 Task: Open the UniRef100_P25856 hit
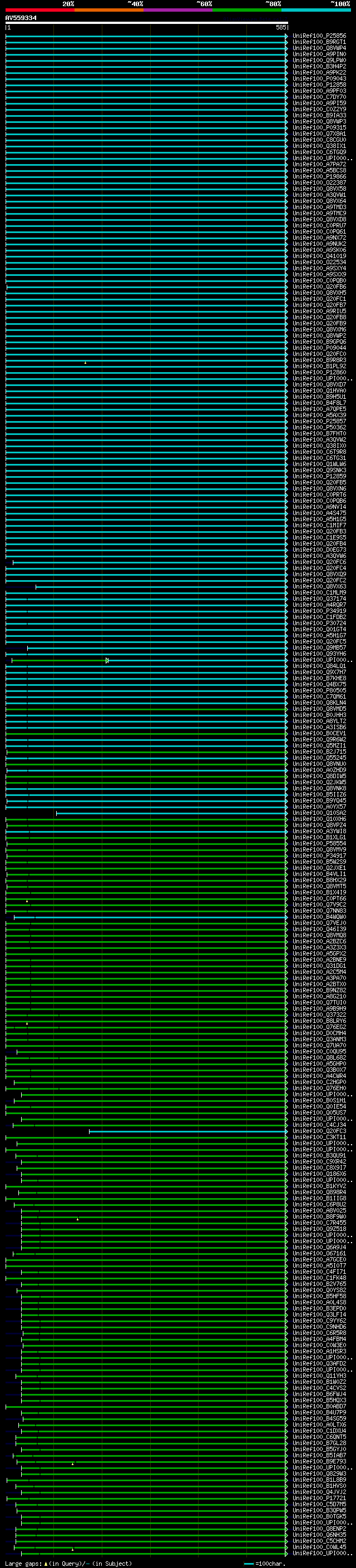pyautogui.click(x=319, y=37)
